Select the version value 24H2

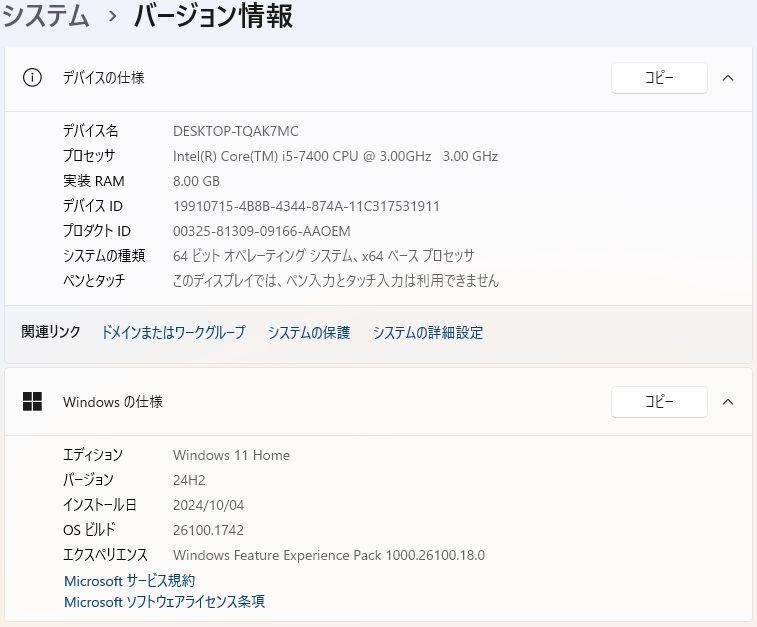point(189,480)
